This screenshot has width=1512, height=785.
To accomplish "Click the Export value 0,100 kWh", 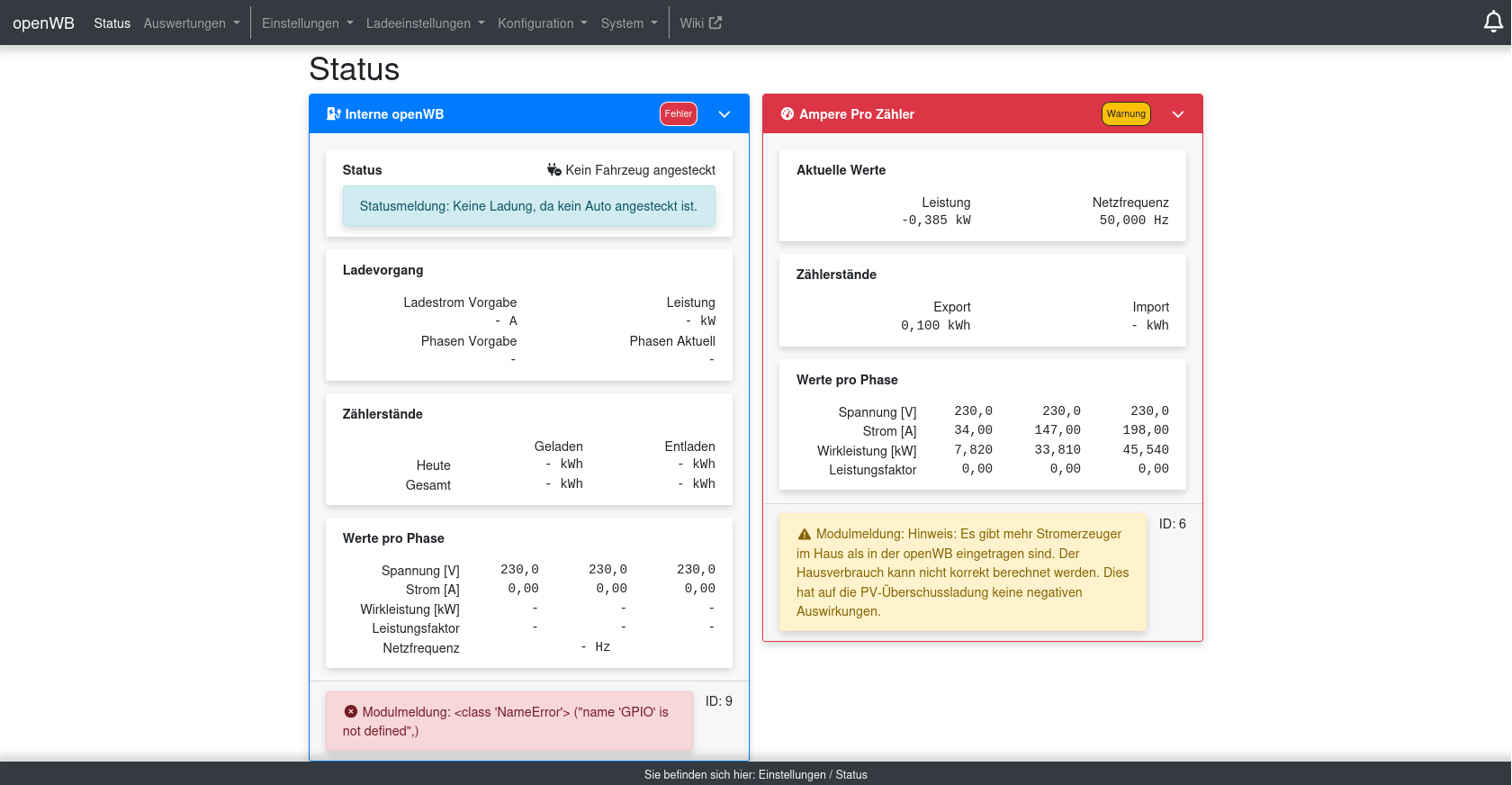I will [936, 325].
